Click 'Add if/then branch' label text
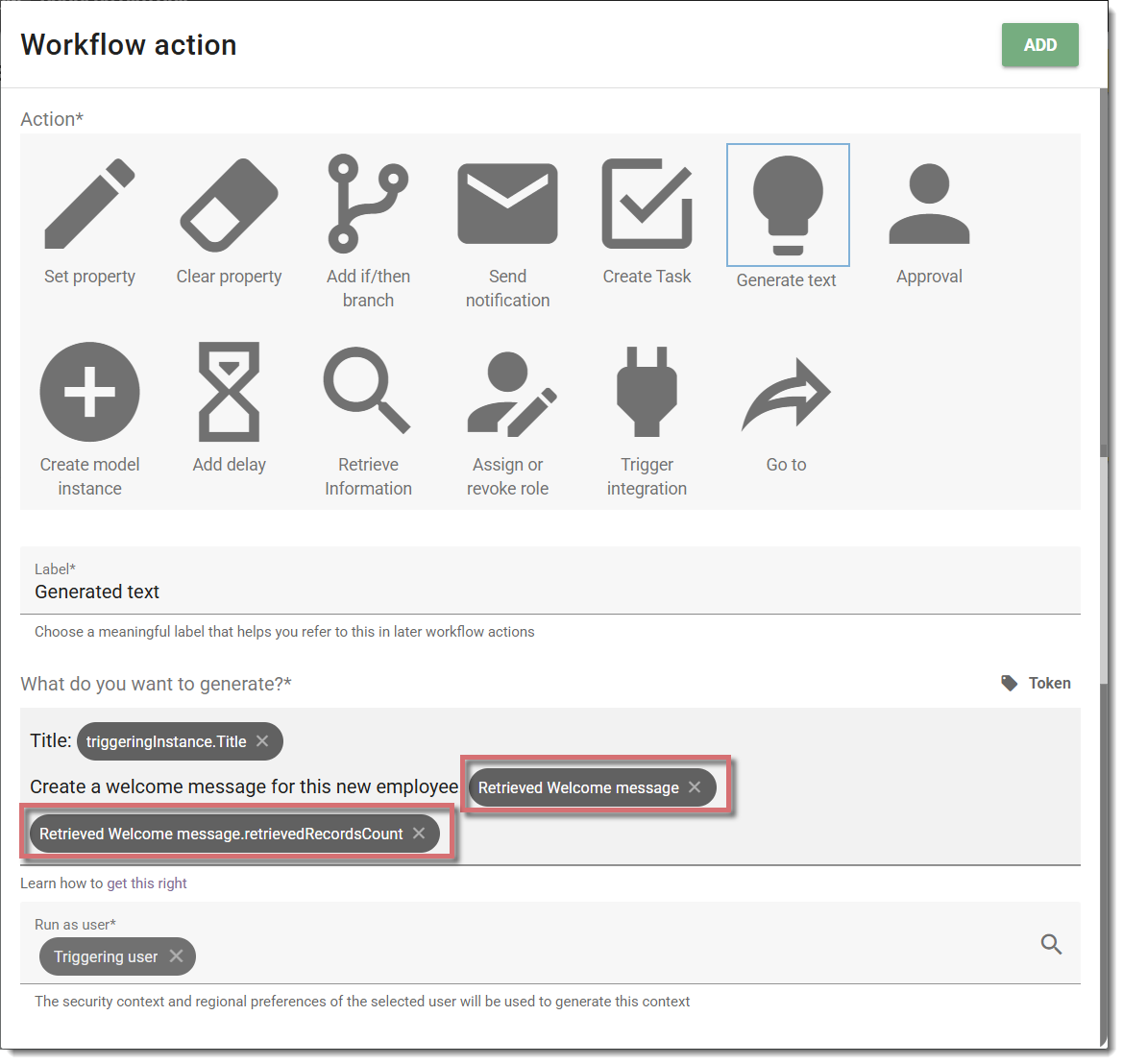The image size is (1123, 1064). pos(368,288)
